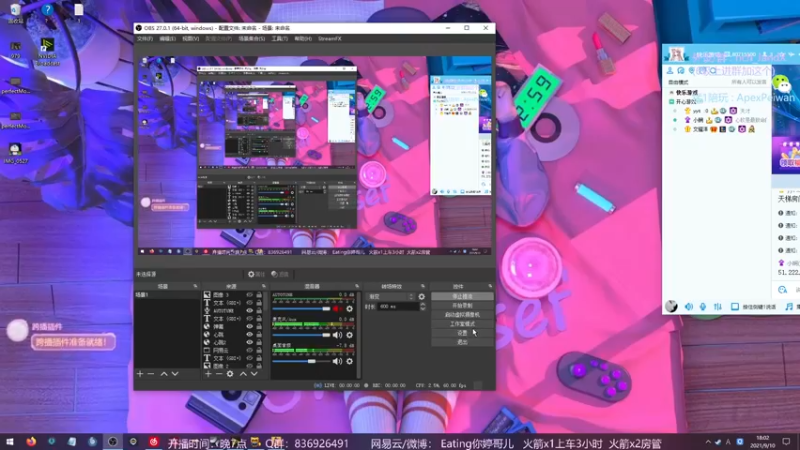Open NVIDIA Broadcast desktop shortcut
This screenshot has height=450, width=800.
click(47, 52)
